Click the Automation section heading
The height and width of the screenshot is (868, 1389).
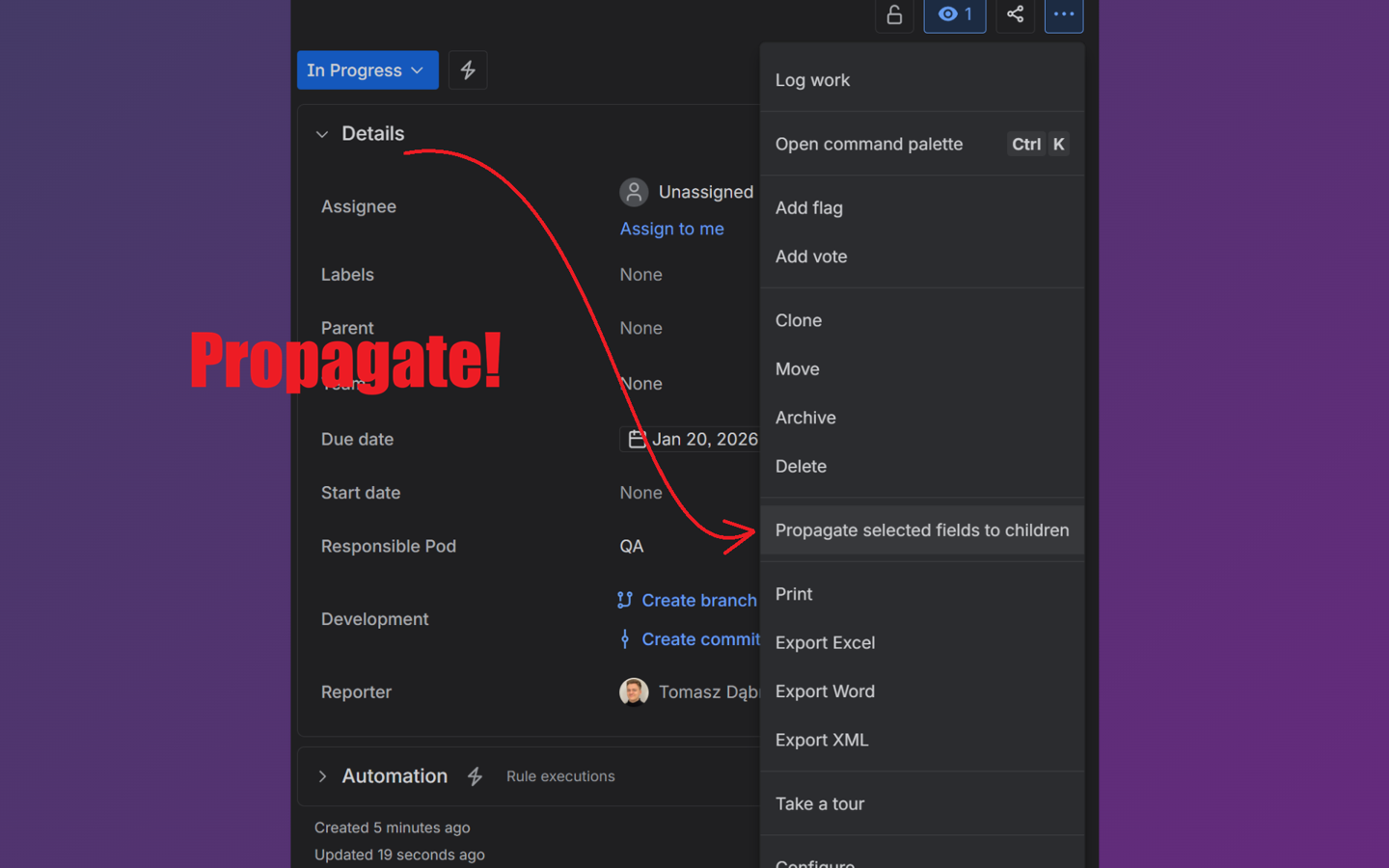395,776
